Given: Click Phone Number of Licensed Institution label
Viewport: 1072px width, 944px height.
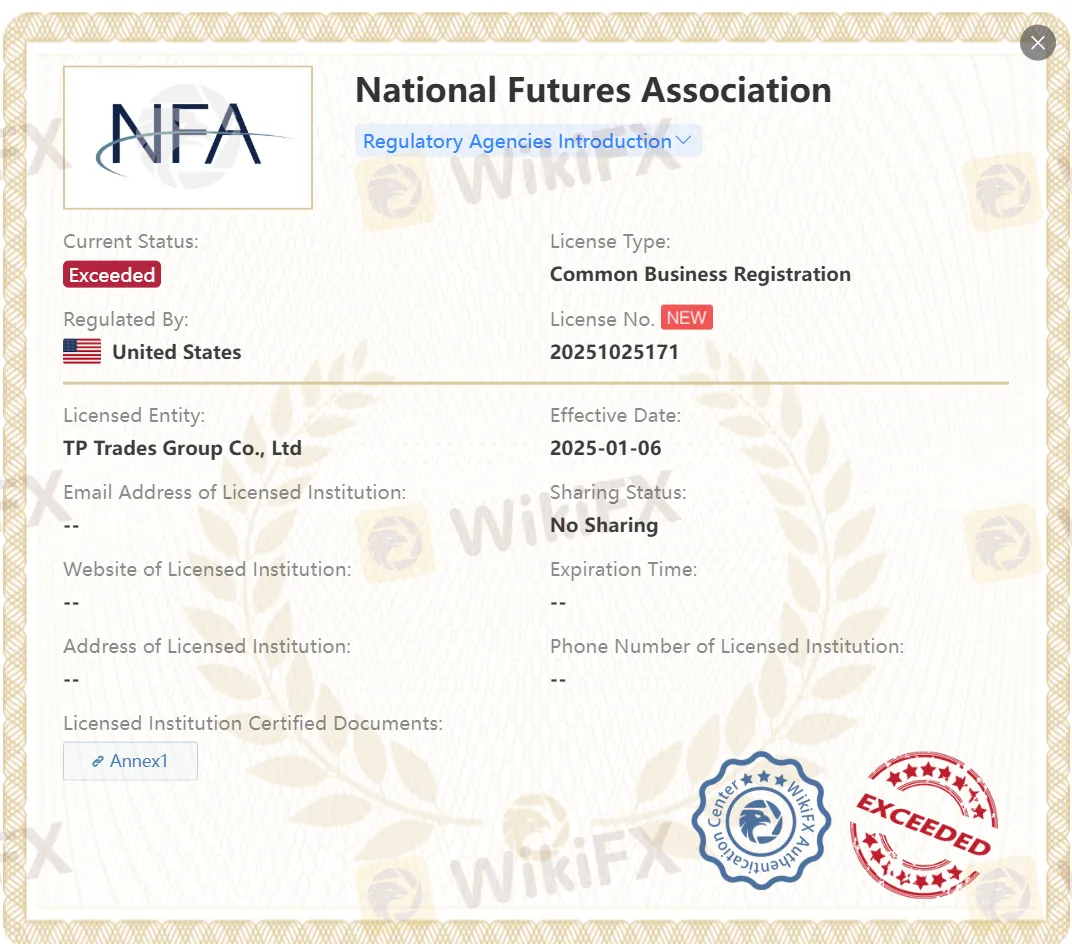Looking at the screenshot, I should (727, 646).
